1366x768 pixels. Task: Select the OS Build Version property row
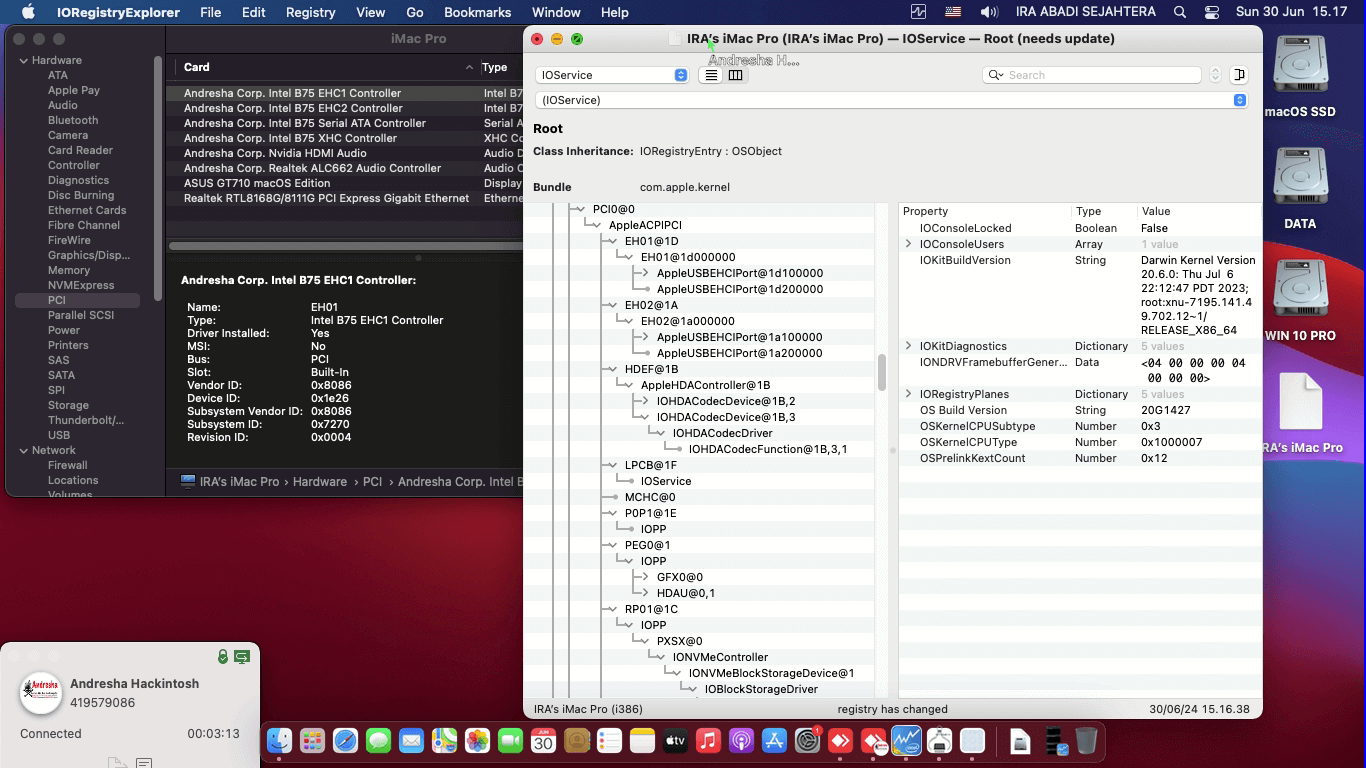pyautogui.click(x=1080, y=410)
